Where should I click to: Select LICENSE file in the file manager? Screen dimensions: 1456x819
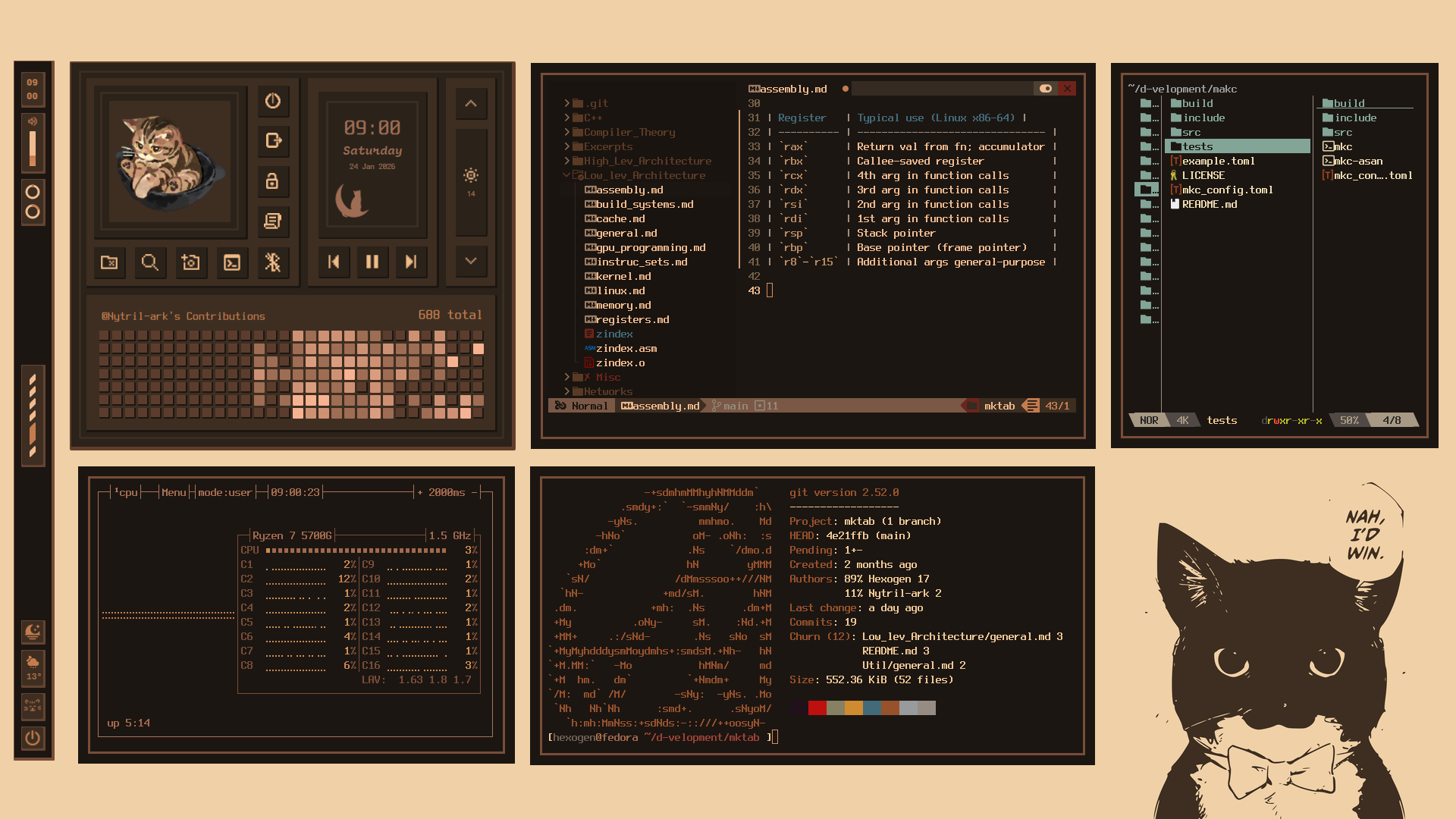1197,175
